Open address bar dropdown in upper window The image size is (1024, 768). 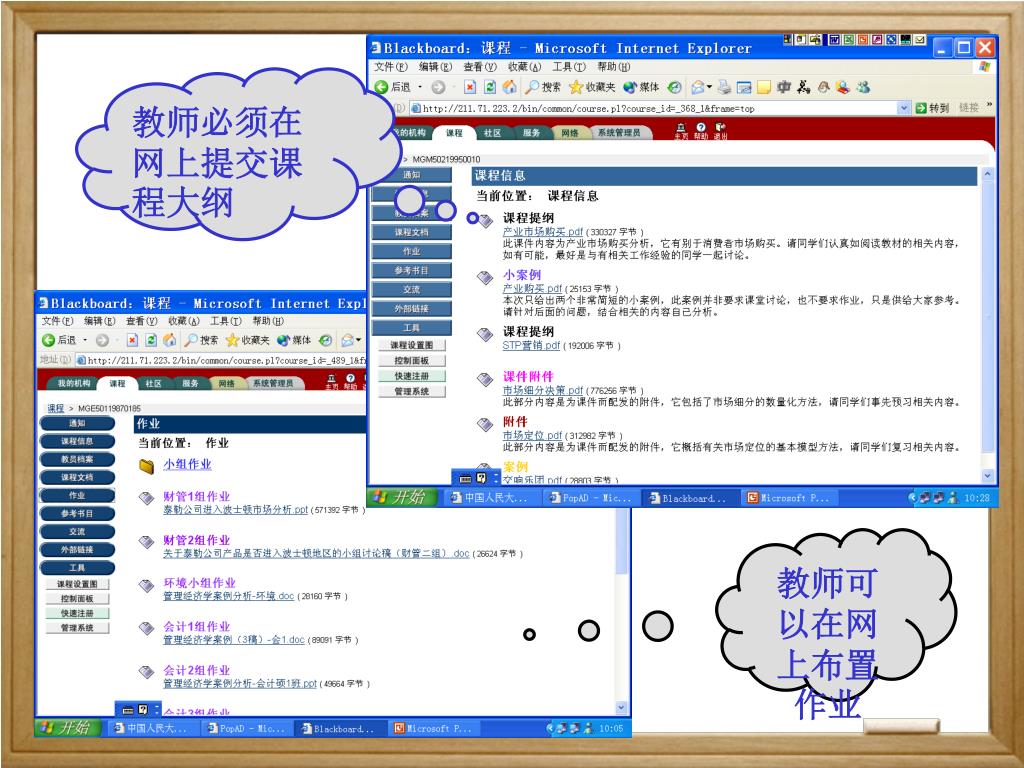coord(904,108)
